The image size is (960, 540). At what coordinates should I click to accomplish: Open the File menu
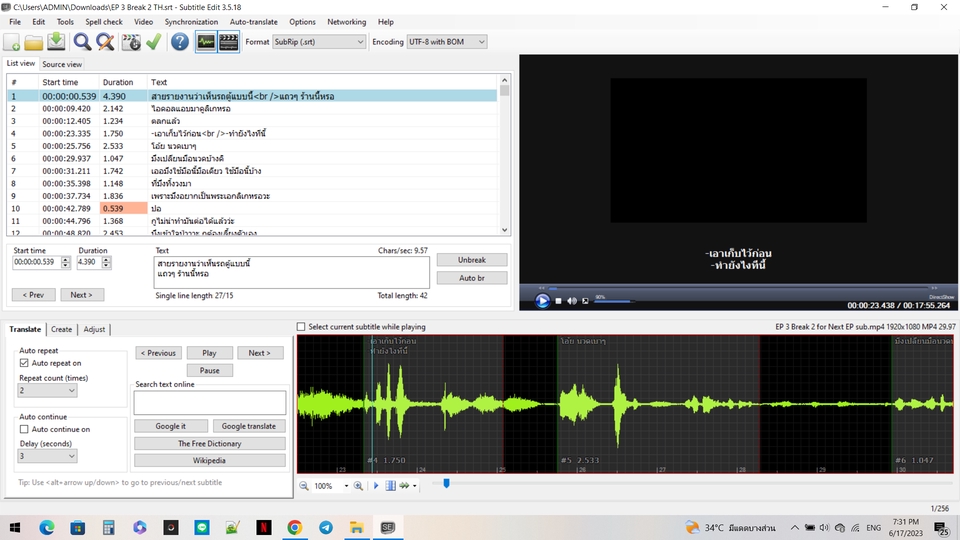pos(15,21)
